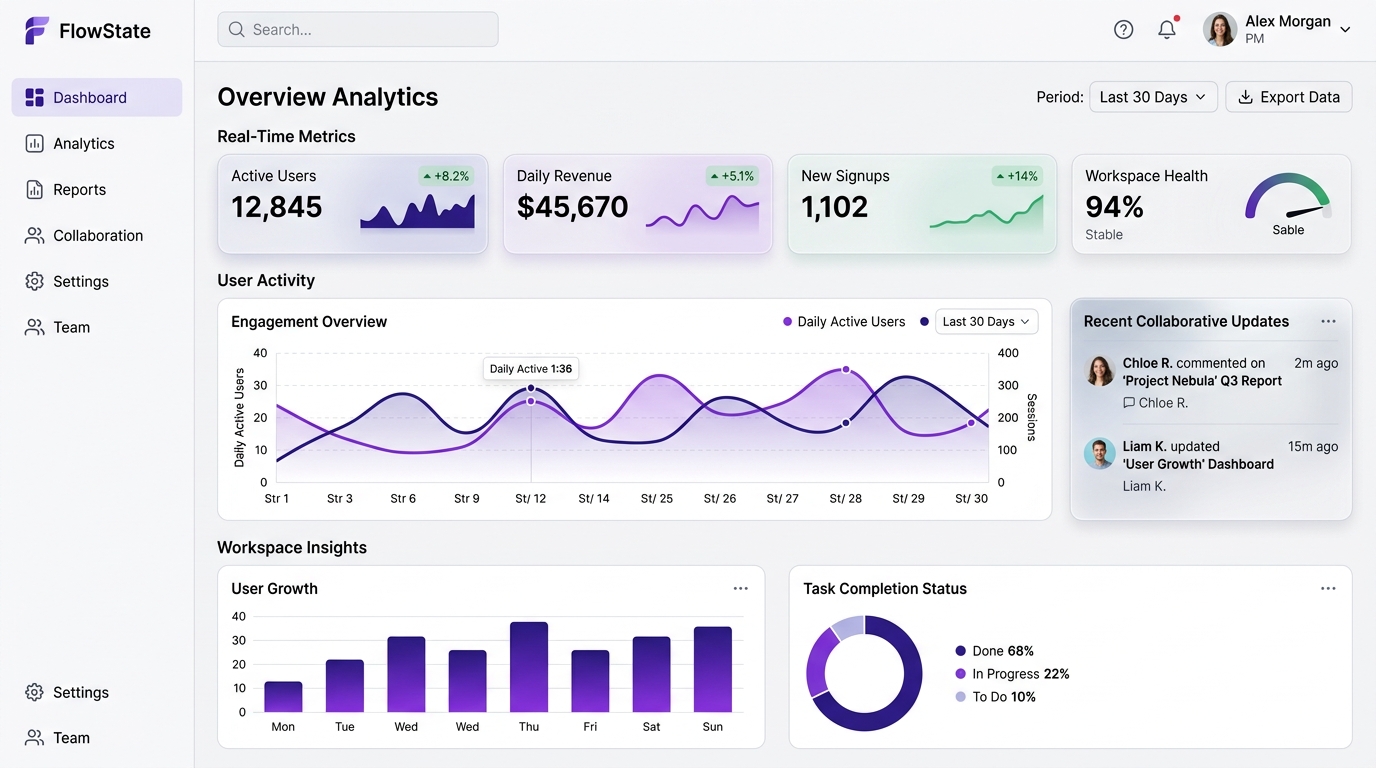Click the 15m ago timestamp
The height and width of the screenshot is (768, 1376).
1313,446
